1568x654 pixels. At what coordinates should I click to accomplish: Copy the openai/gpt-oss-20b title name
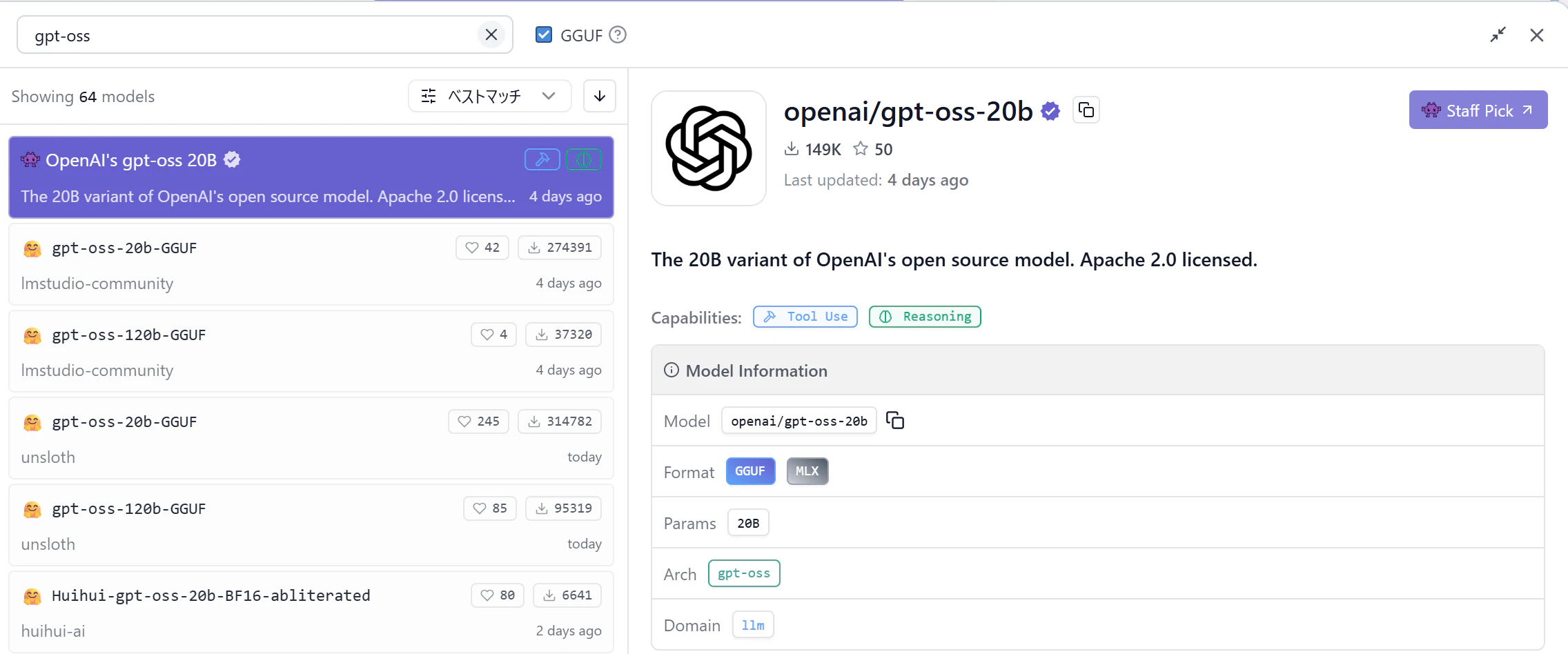tap(1086, 110)
